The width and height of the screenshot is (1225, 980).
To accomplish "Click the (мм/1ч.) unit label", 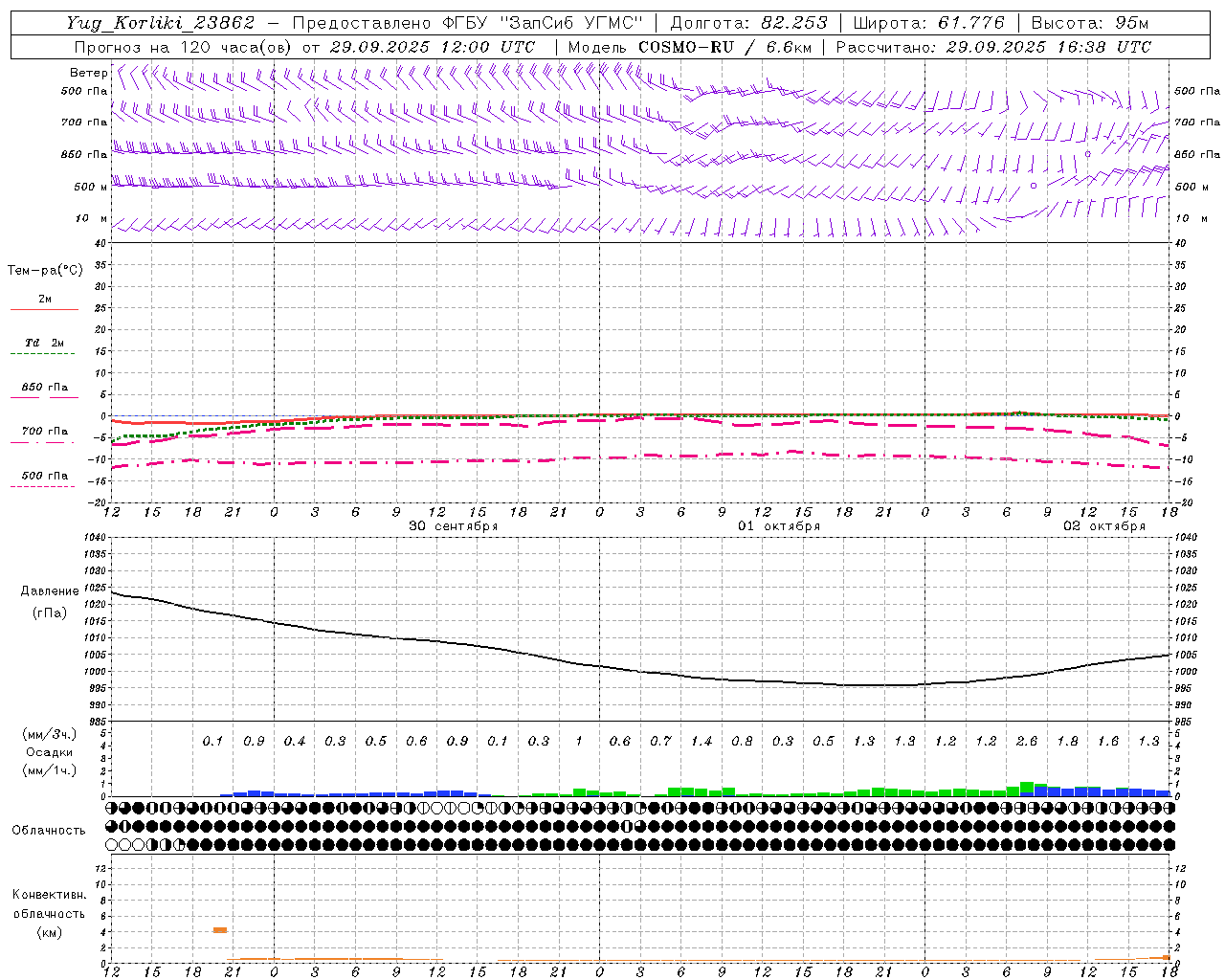I will (50, 770).
